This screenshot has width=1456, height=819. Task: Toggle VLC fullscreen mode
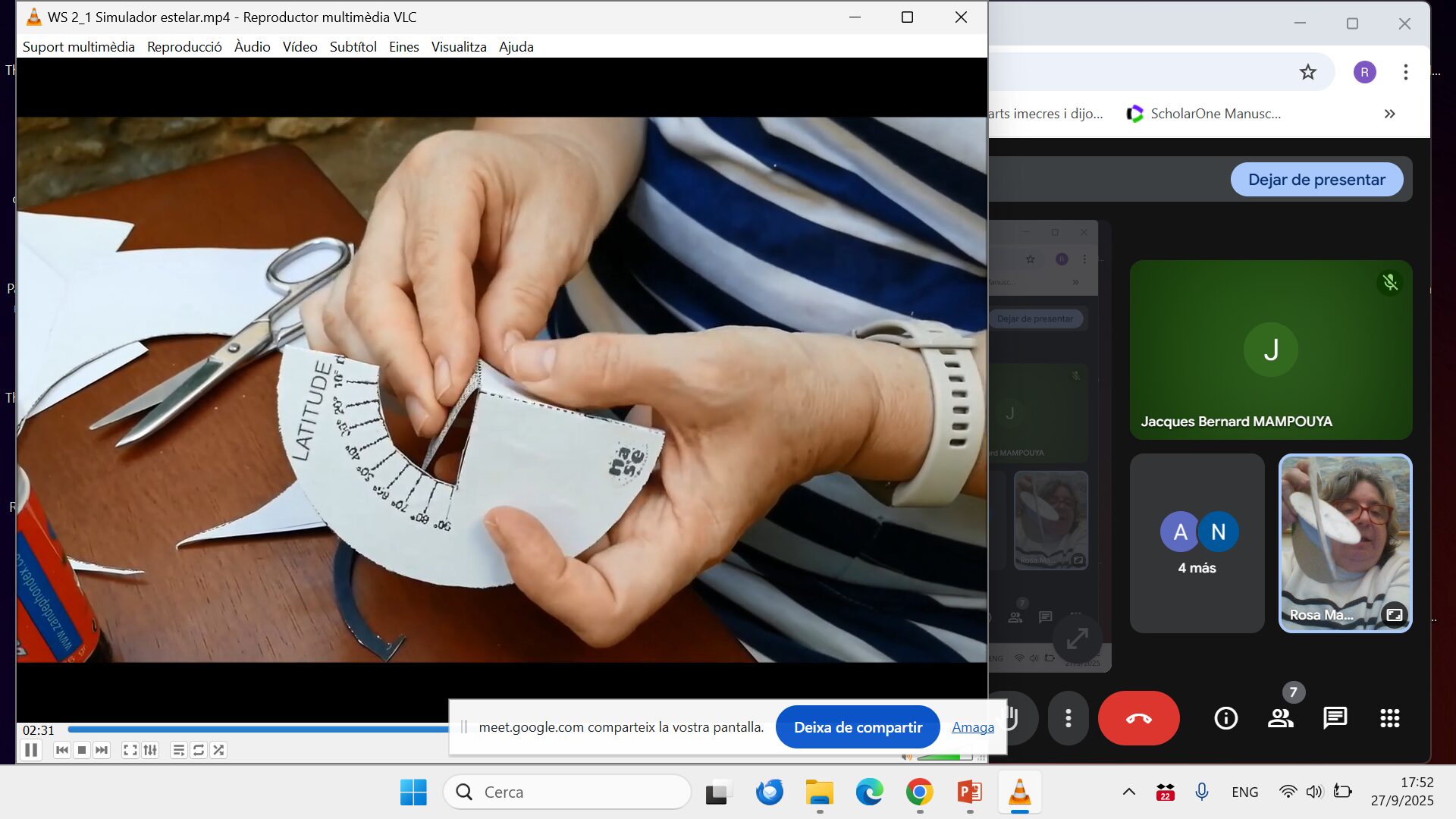130,750
